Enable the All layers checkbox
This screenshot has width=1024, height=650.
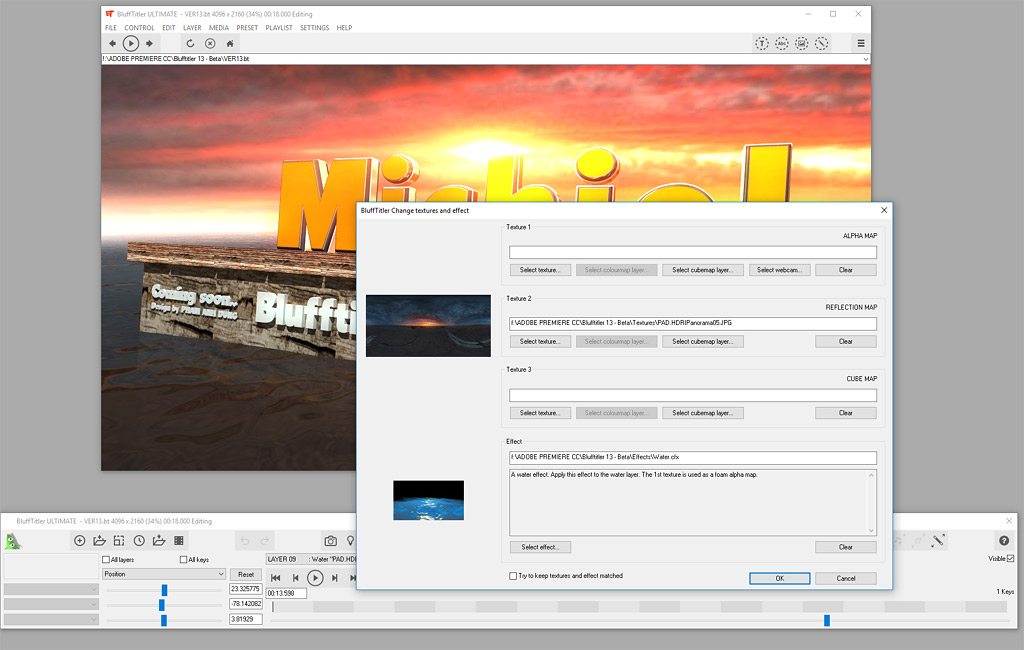coord(106,559)
